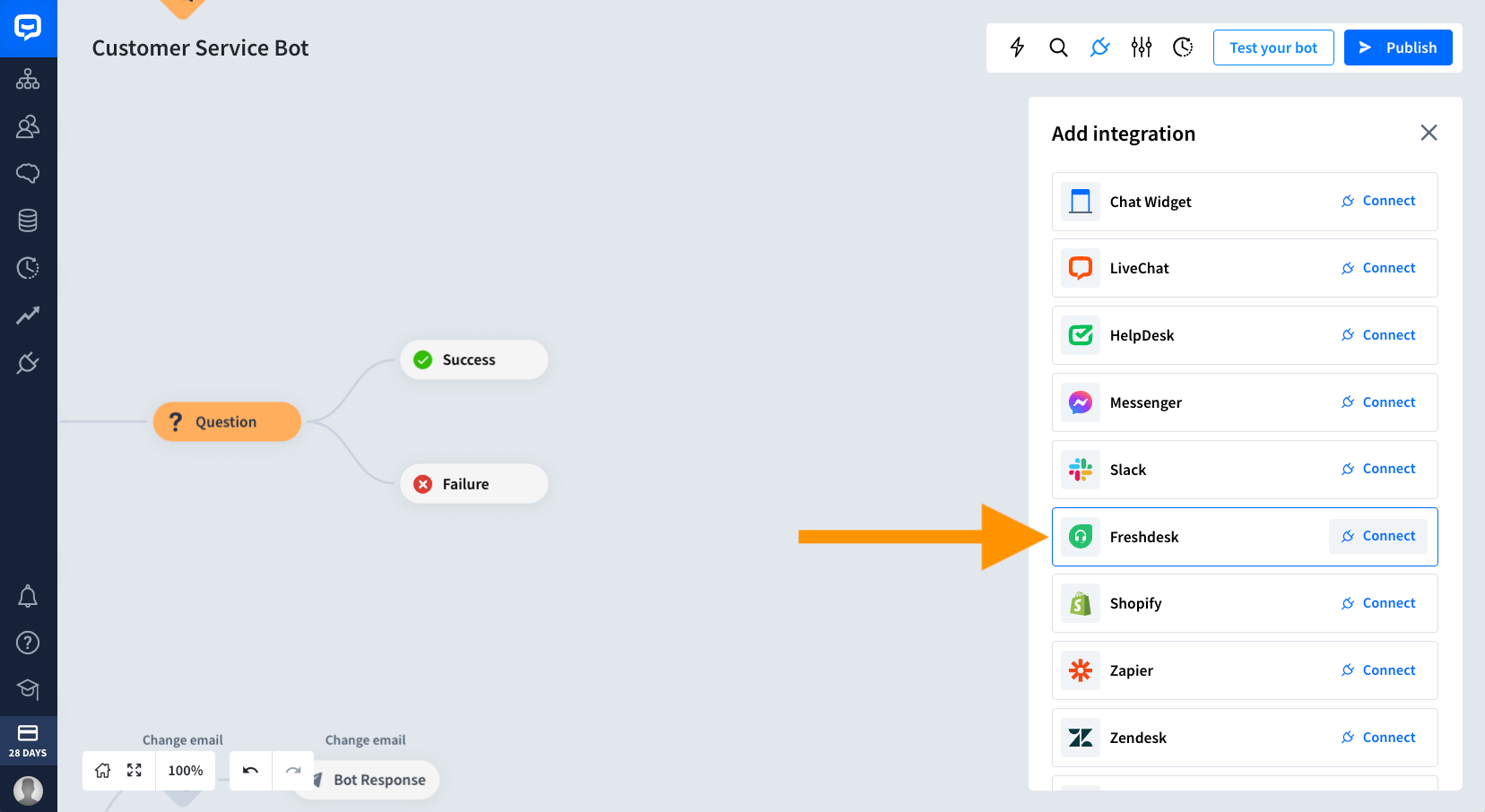Connect the Freshdesk integration

(x=1378, y=536)
